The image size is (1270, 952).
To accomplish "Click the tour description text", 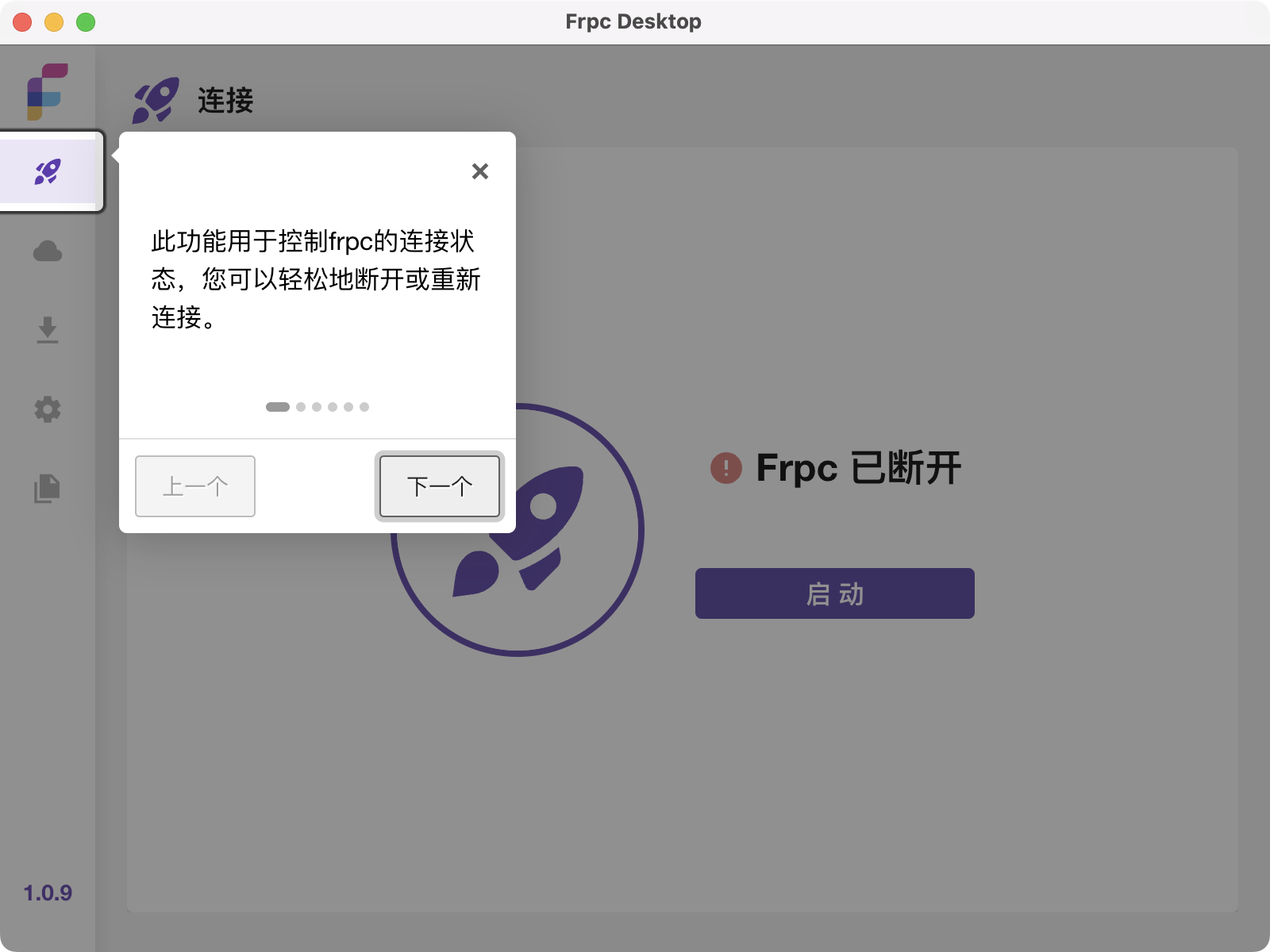I will (316, 279).
